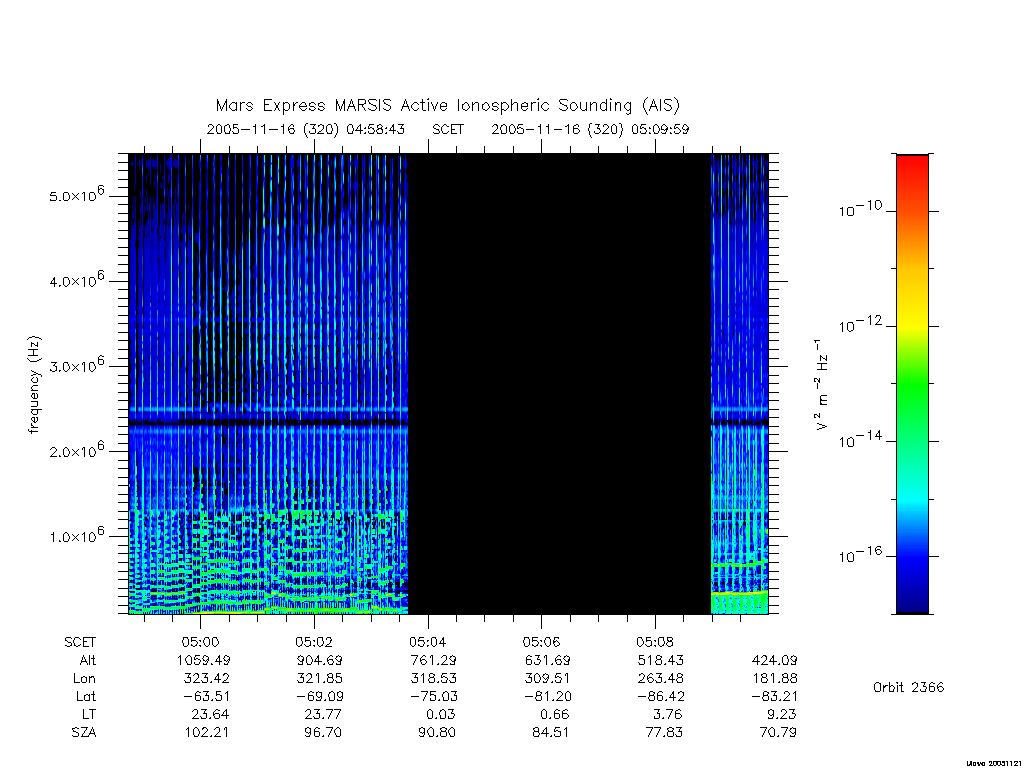Click start time '2005-11-16 (320) 04:58:43'
The height and width of the screenshot is (768, 1024).
[x=306, y=129]
